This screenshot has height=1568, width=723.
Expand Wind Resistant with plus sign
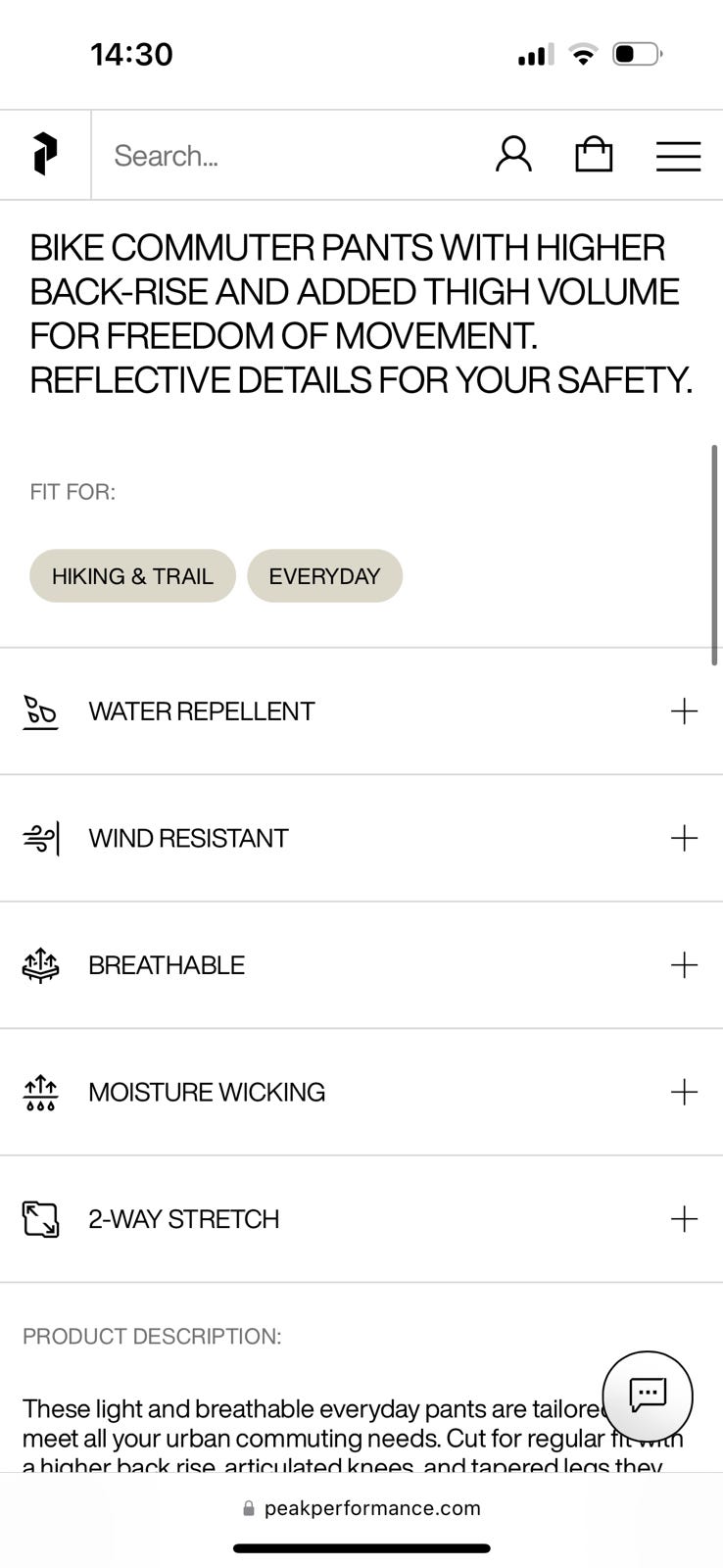point(684,838)
